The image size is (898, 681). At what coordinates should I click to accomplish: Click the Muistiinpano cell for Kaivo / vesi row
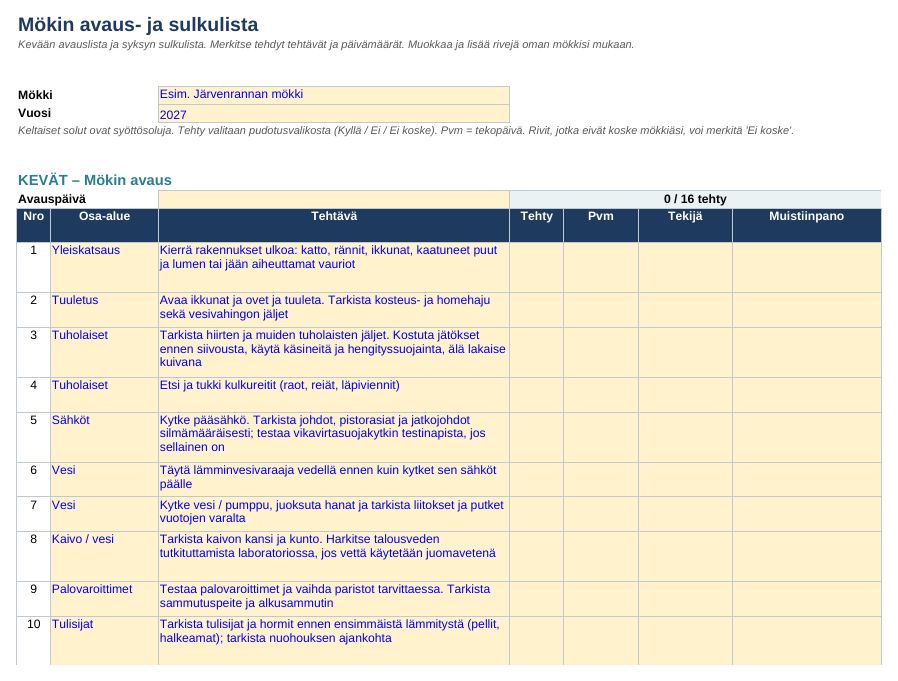(806, 557)
